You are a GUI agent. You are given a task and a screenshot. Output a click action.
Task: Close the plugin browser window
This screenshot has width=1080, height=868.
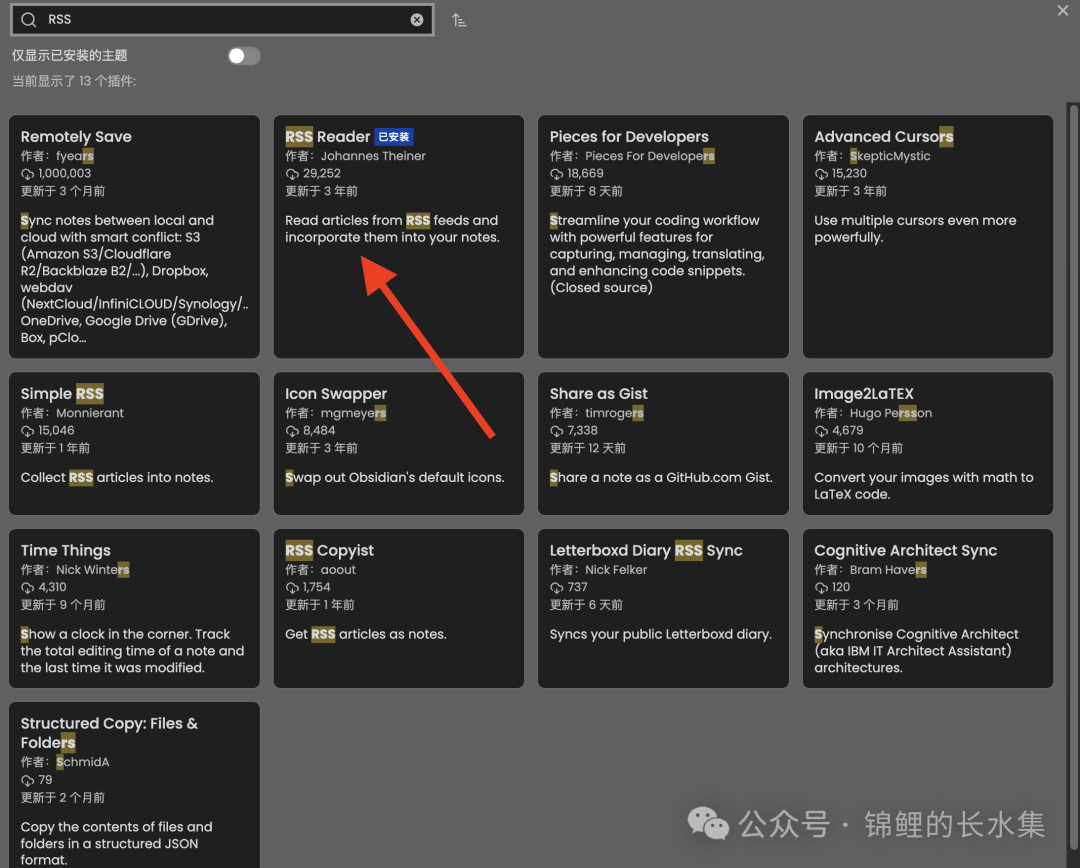(1062, 11)
